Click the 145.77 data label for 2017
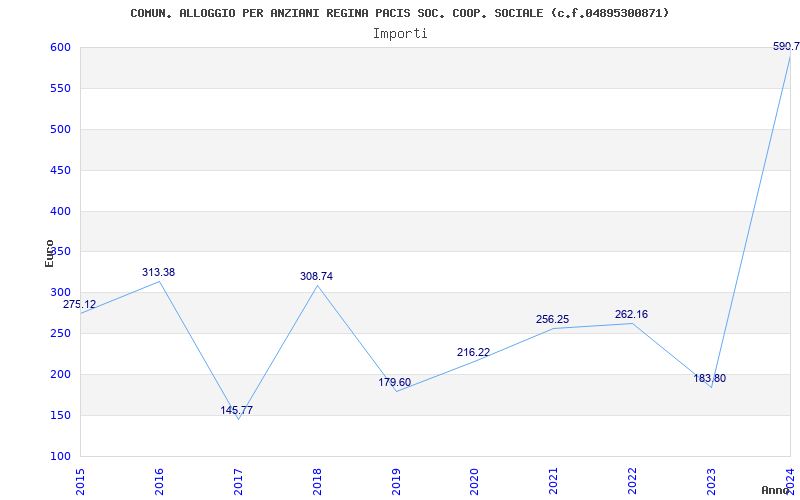 pos(237,410)
